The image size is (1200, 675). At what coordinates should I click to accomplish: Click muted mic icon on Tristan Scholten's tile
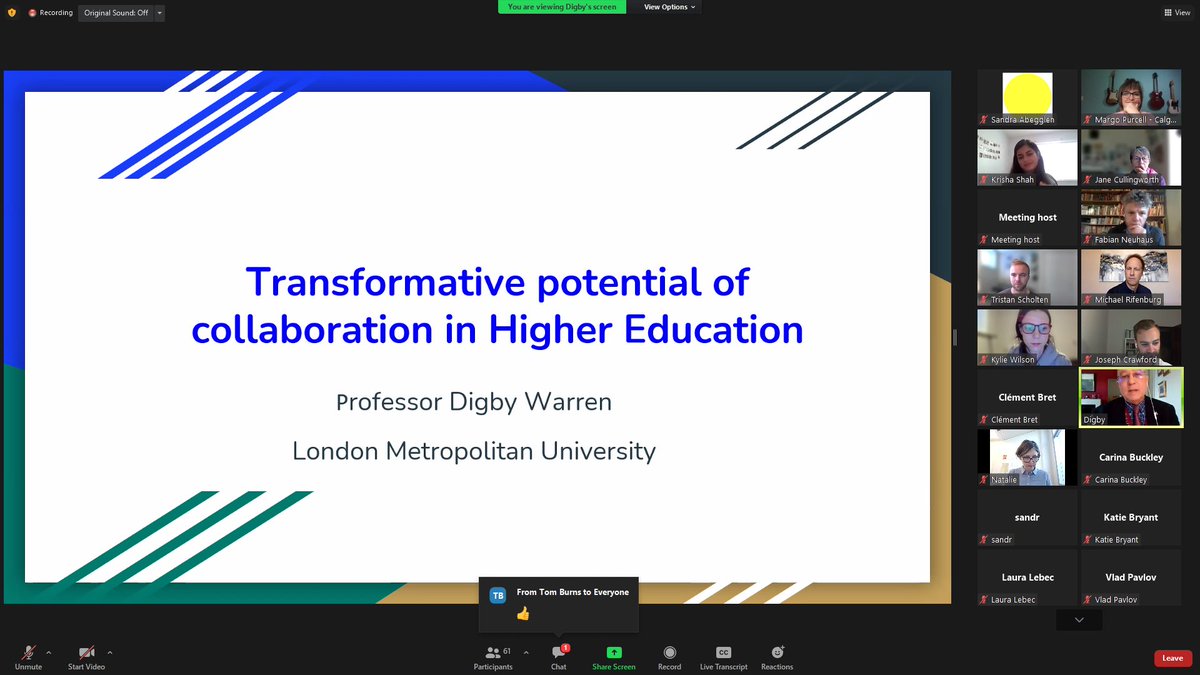[x=984, y=300]
